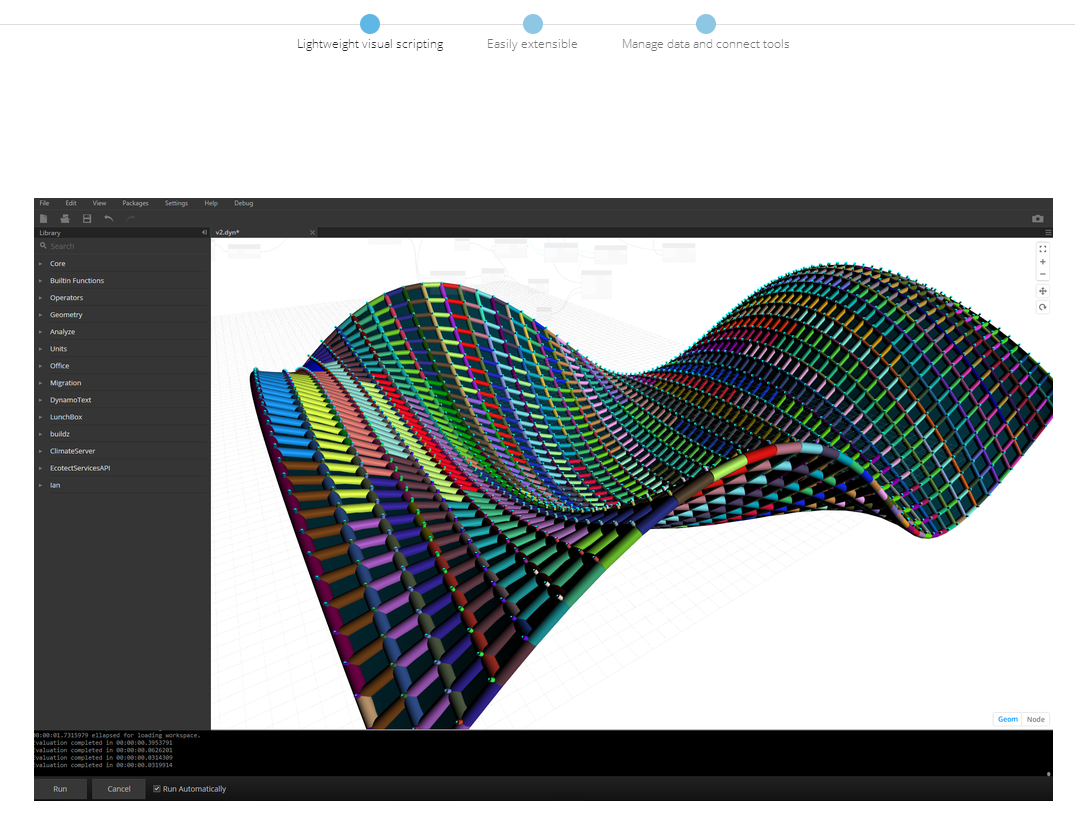Image resolution: width=1075 pixels, height=821 pixels.
Task: Click the camera export-image icon
Action: 1037,219
